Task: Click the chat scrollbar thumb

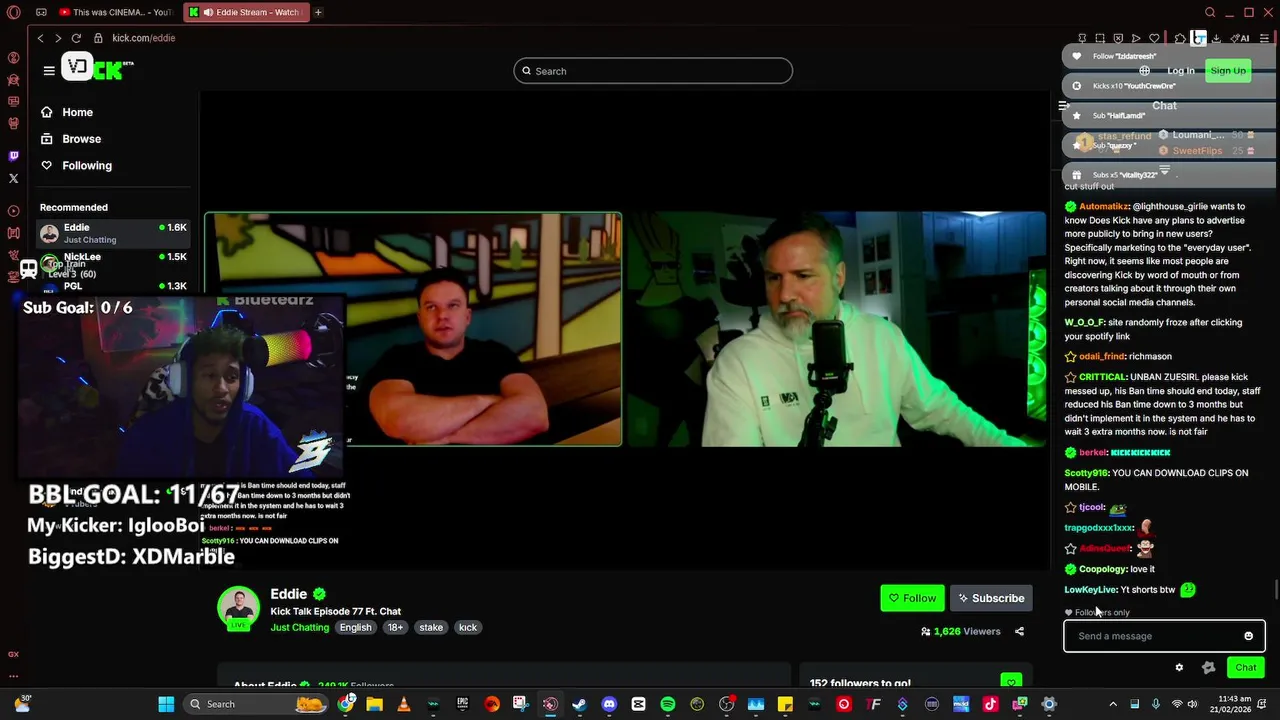Action: (1275, 590)
